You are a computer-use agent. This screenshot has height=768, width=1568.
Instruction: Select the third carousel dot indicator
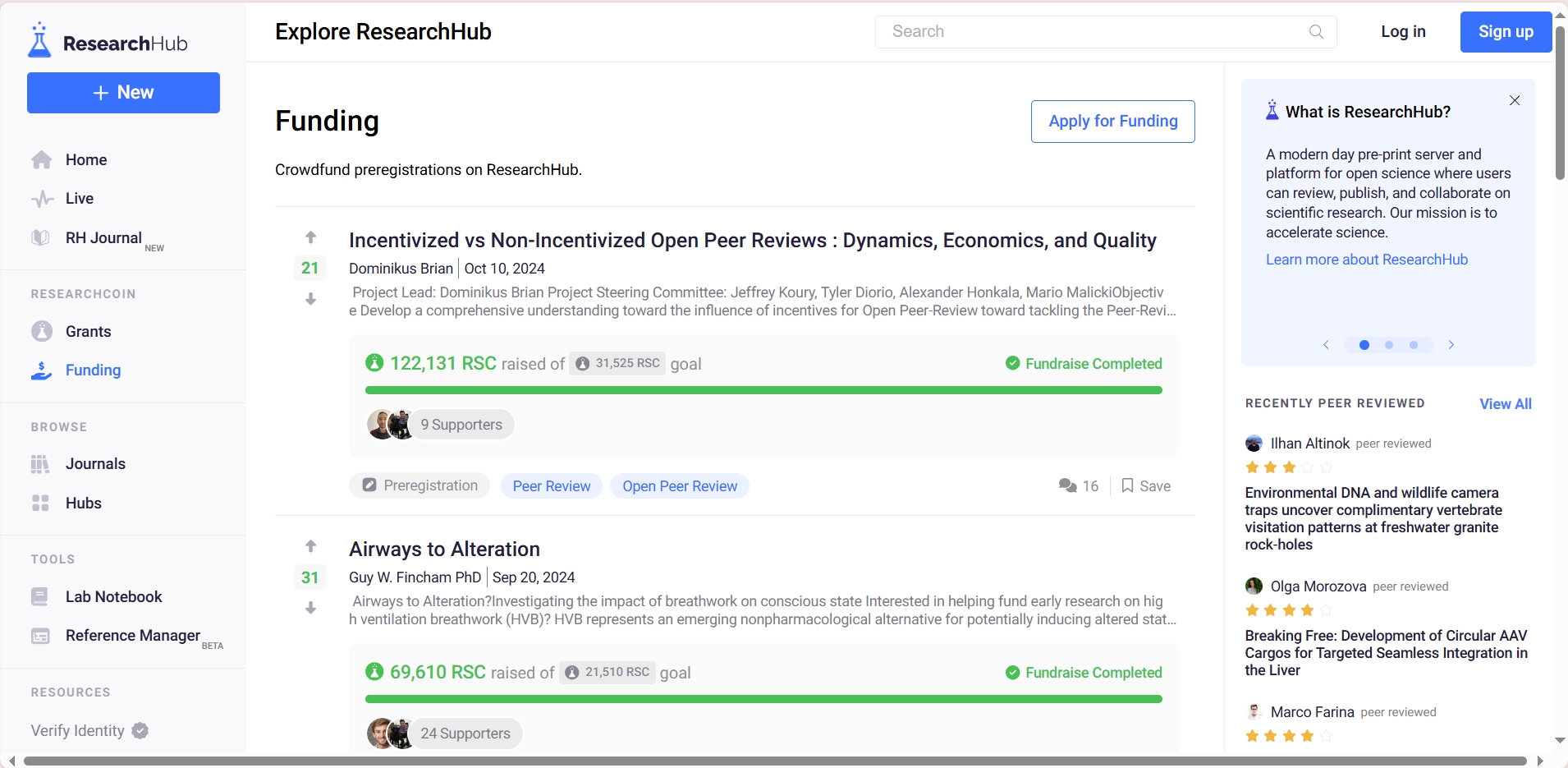click(1414, 345)
